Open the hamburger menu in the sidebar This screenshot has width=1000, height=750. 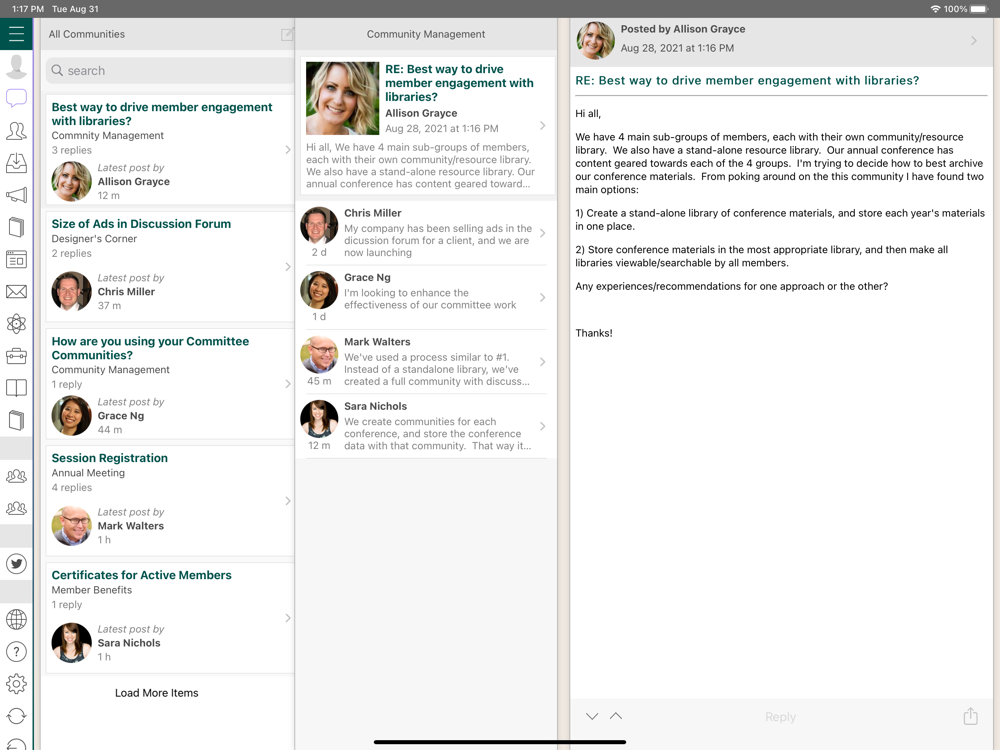(16, 34)
